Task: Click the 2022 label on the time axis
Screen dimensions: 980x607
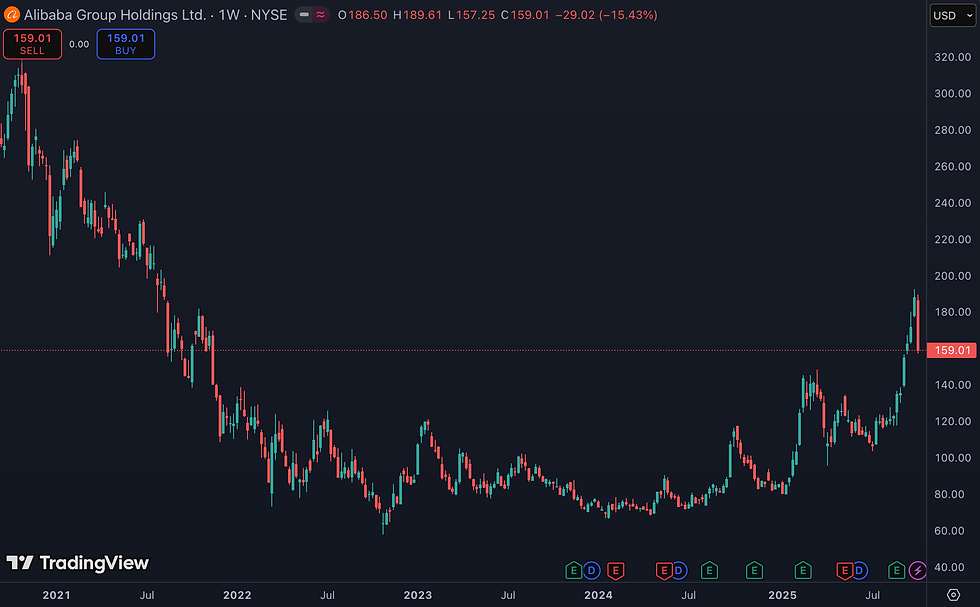Action: point(237,595)
